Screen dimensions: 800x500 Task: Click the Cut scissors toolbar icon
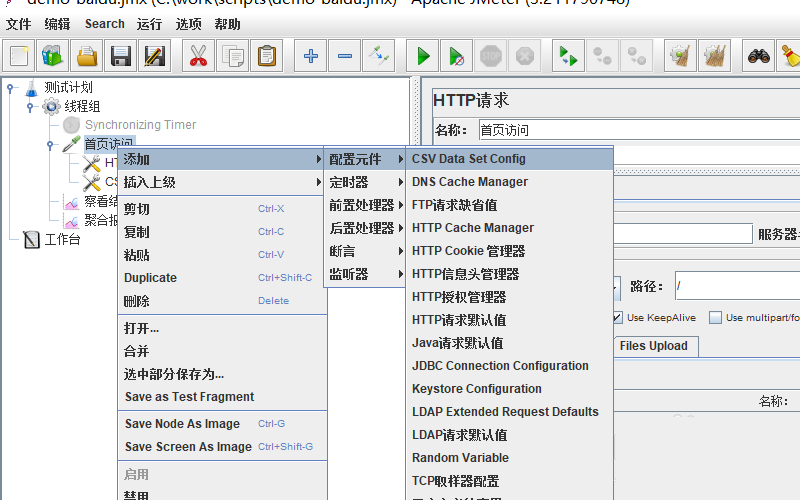point(198,56)
